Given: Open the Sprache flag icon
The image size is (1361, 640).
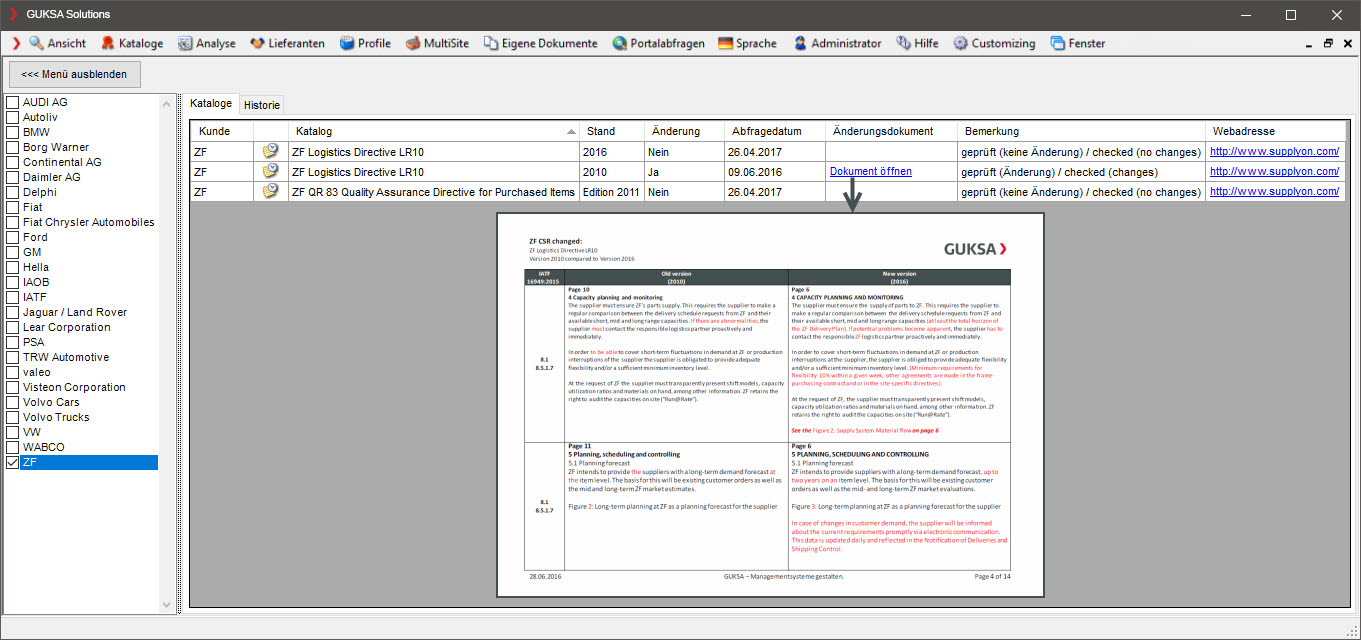Looking at the screenshot, I should tap(725, 43).
